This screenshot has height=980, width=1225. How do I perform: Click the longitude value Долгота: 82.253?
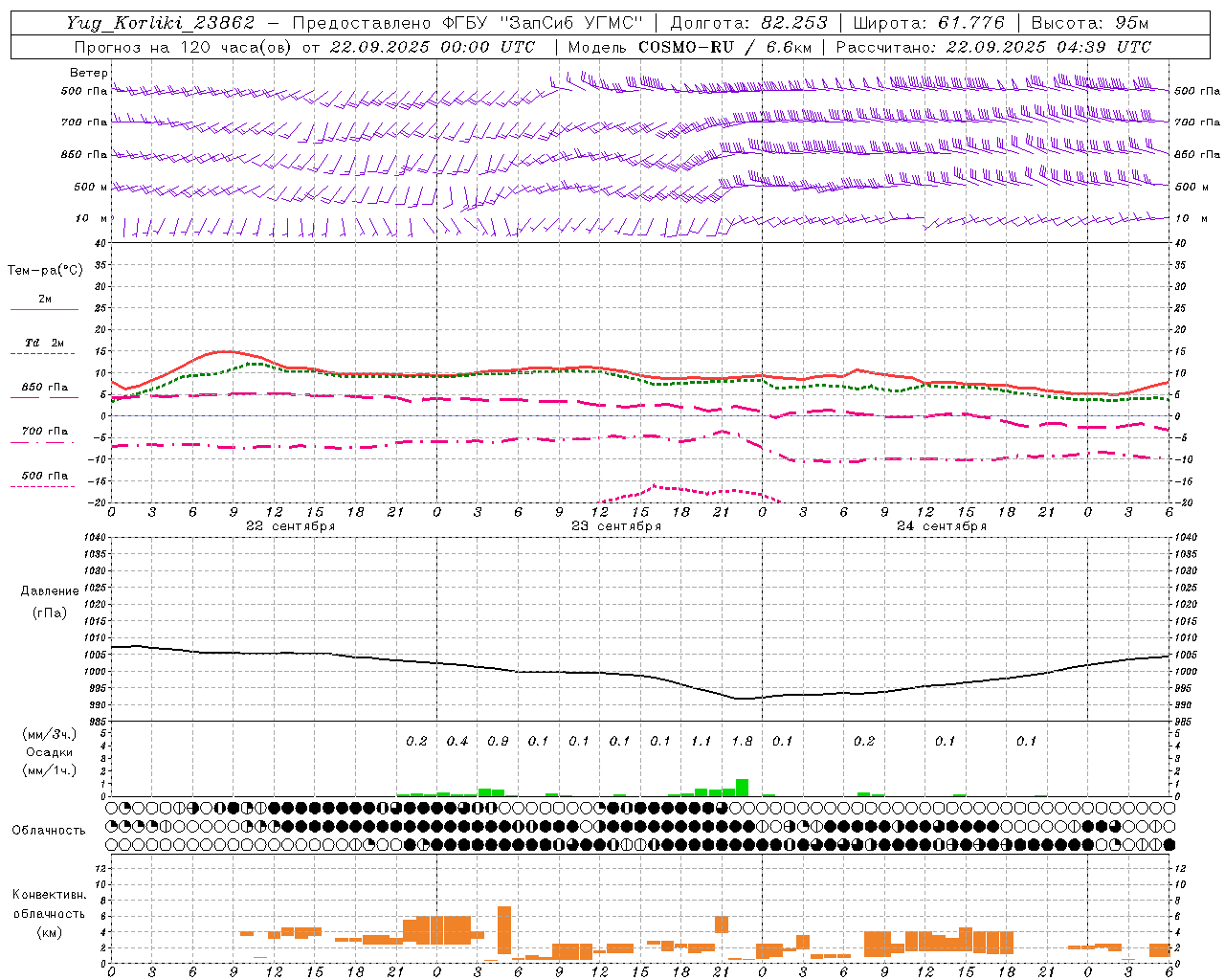tap(750, 23)
